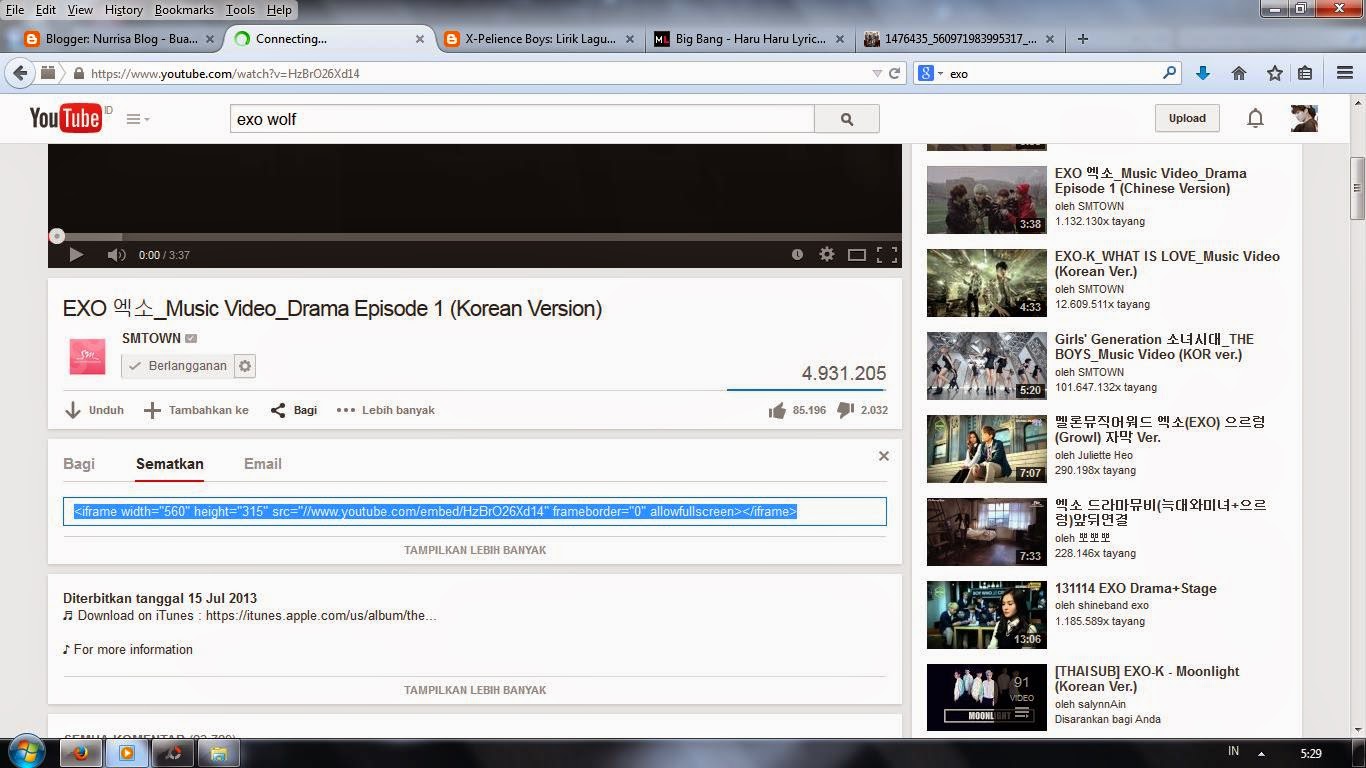Screen dimensions: 1366x768
Task: Open media player taskbar icon
Action: 127,753
